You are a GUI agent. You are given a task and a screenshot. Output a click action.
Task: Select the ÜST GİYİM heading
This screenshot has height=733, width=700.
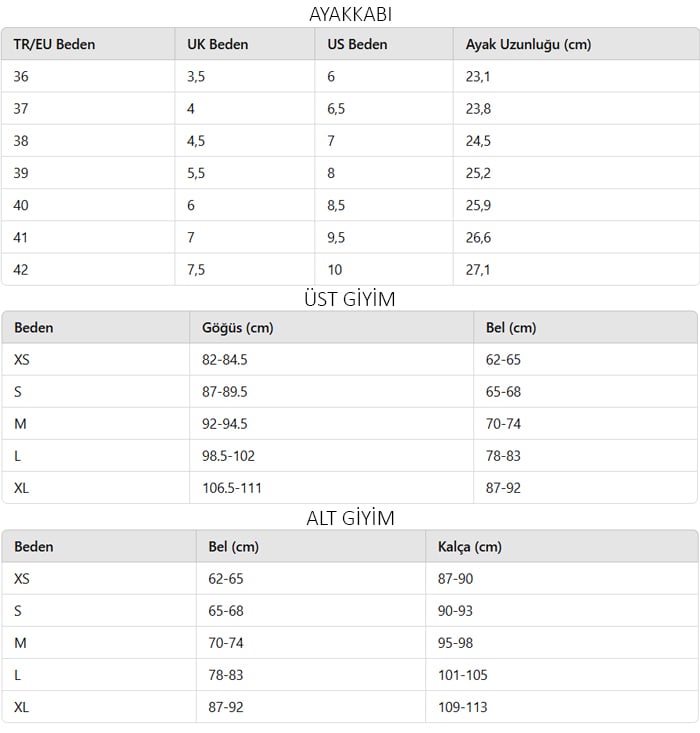(350, 299)
